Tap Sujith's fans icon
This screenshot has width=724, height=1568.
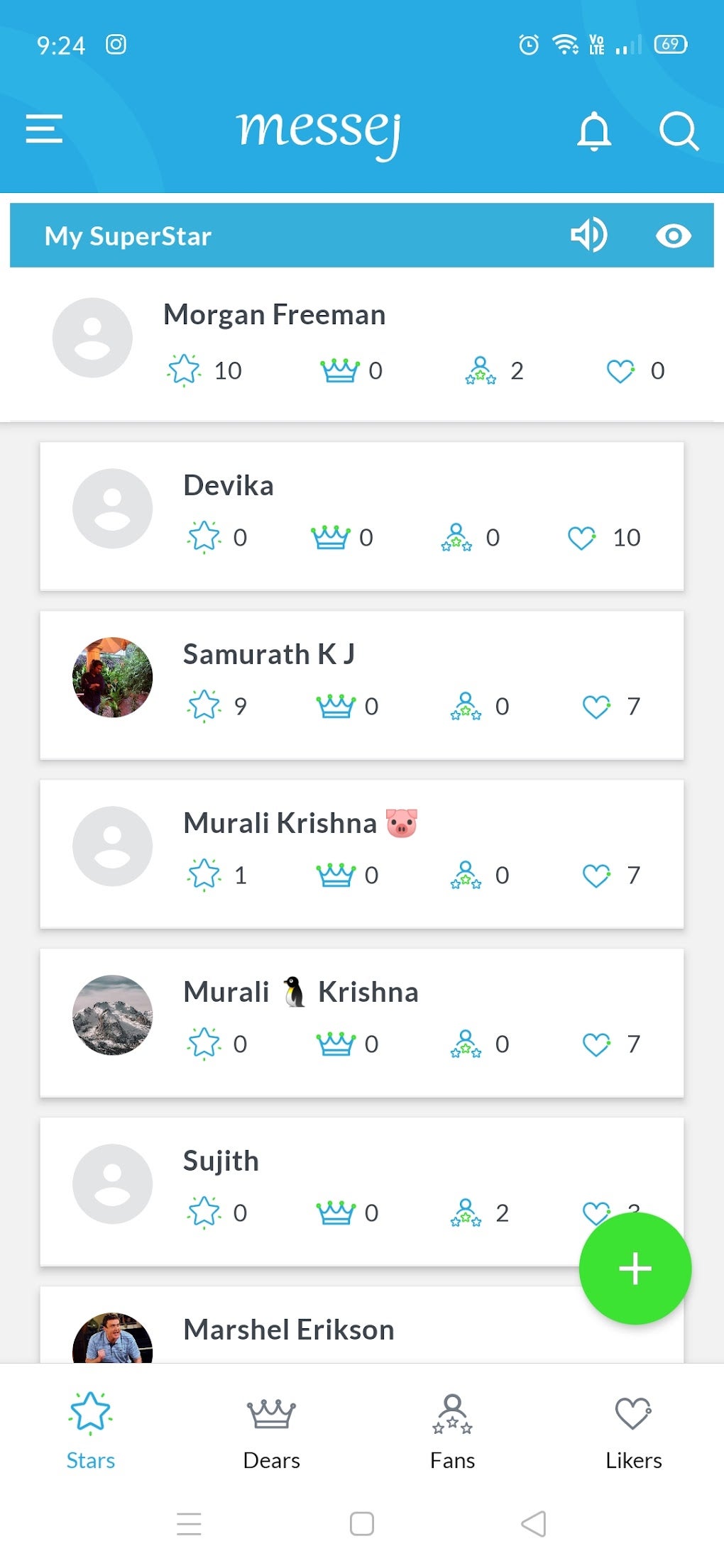tap(466, 1213)
